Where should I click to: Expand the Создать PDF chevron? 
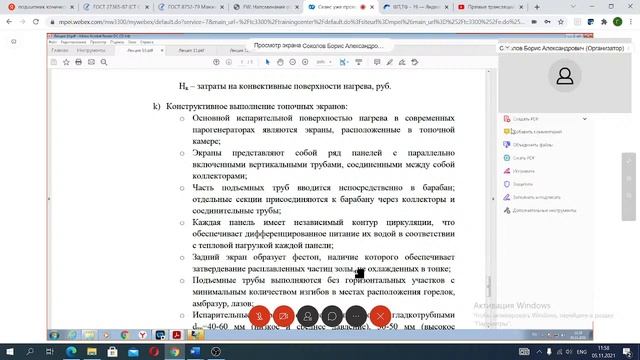pyautogui.click(x=584, y=119)
